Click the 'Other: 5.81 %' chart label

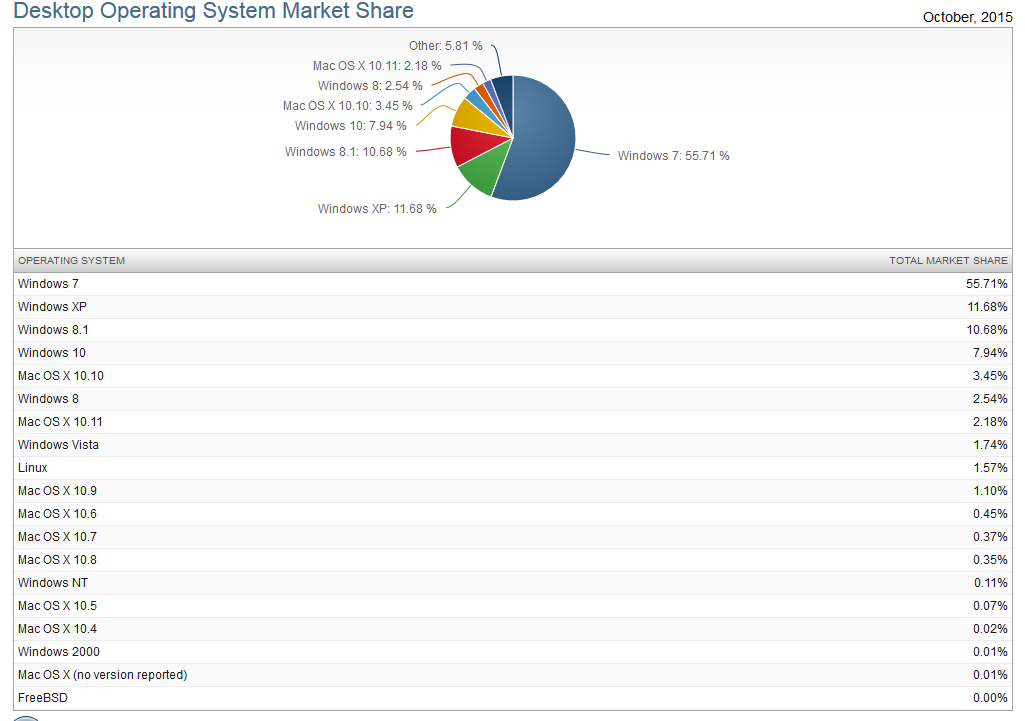pos(446,46)
